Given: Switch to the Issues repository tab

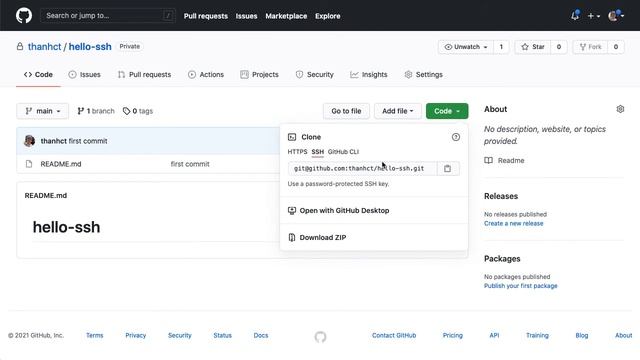Looking at the screenshot, I should point(84,75).
